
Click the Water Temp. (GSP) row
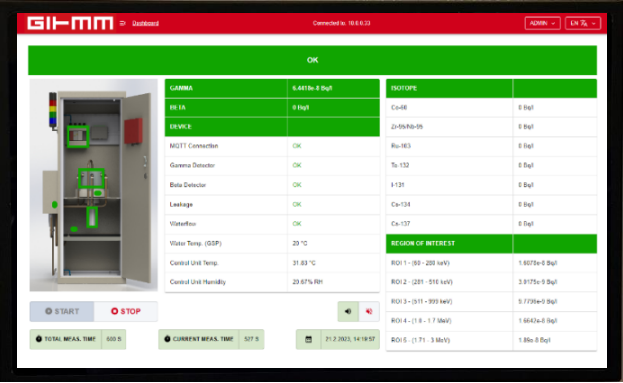click(x=272, y=243)
